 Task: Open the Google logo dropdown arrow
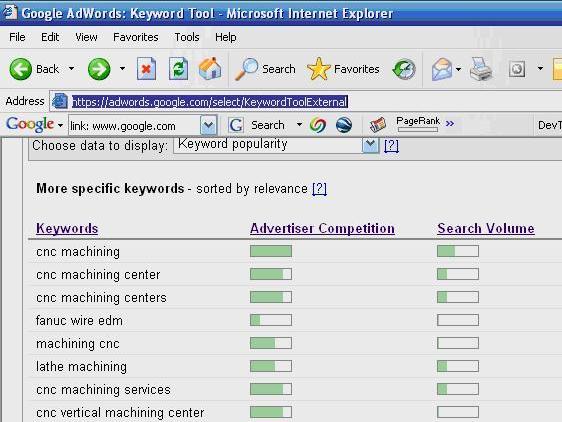(60, 125)
